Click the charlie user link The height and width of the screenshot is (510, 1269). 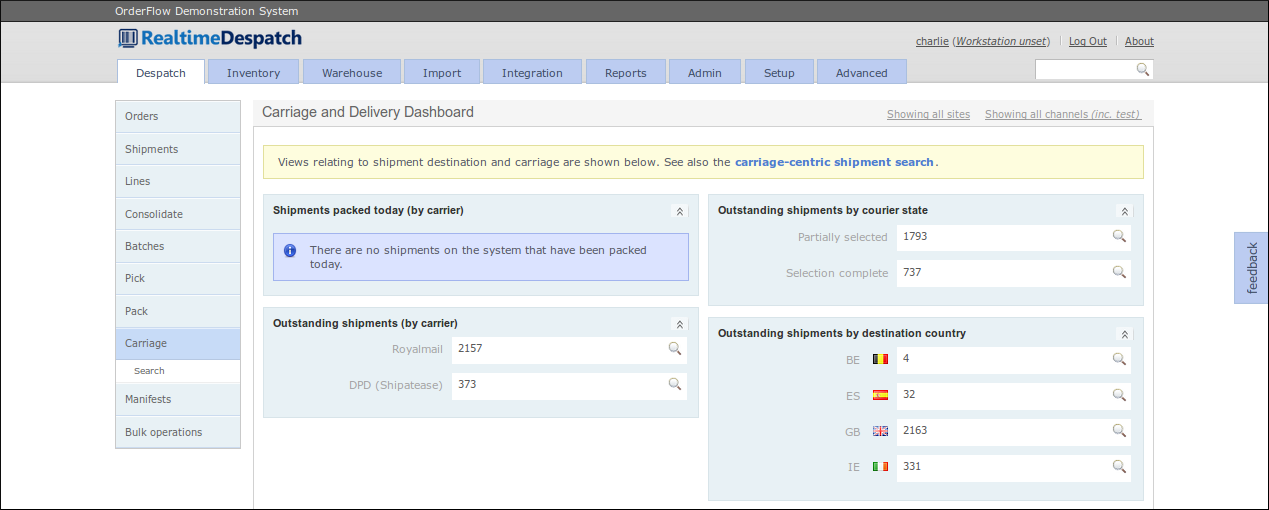[932, 41]
